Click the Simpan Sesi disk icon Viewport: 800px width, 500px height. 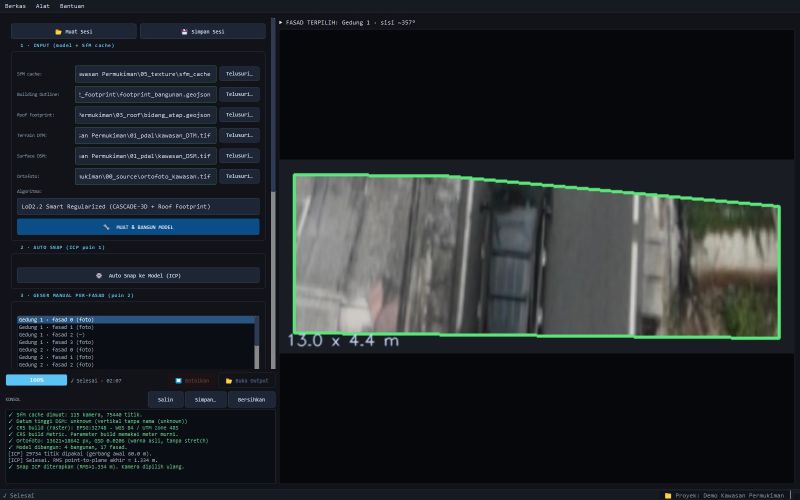184,32
